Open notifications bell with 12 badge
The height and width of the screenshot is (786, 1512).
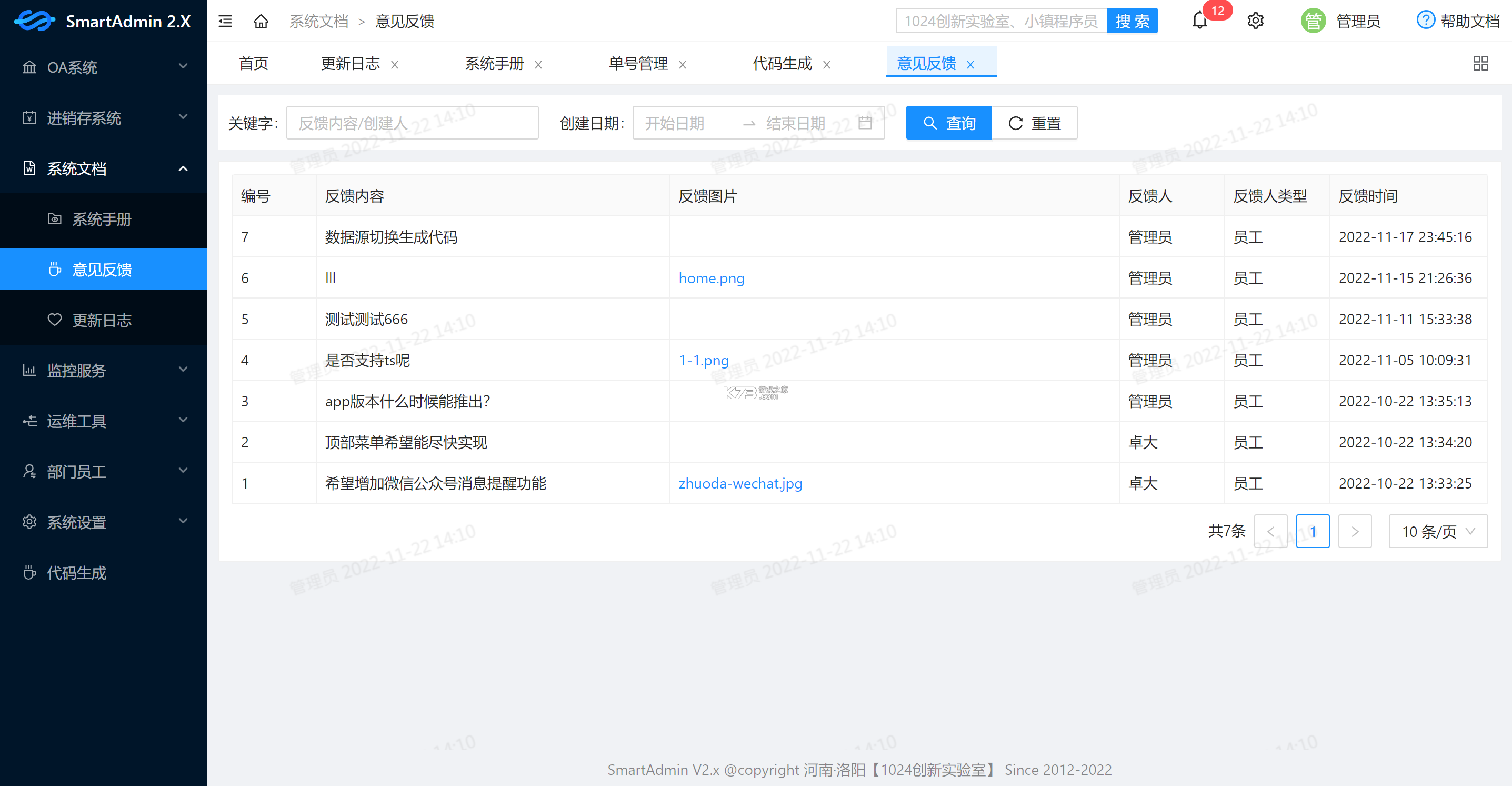pyautogui.click(x=1200, y=21)
